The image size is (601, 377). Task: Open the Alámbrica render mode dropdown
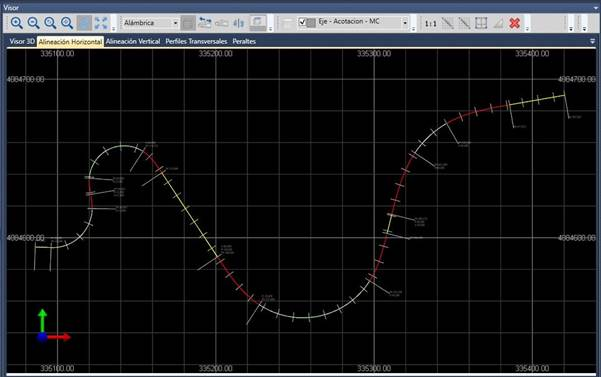coord(150,23)
